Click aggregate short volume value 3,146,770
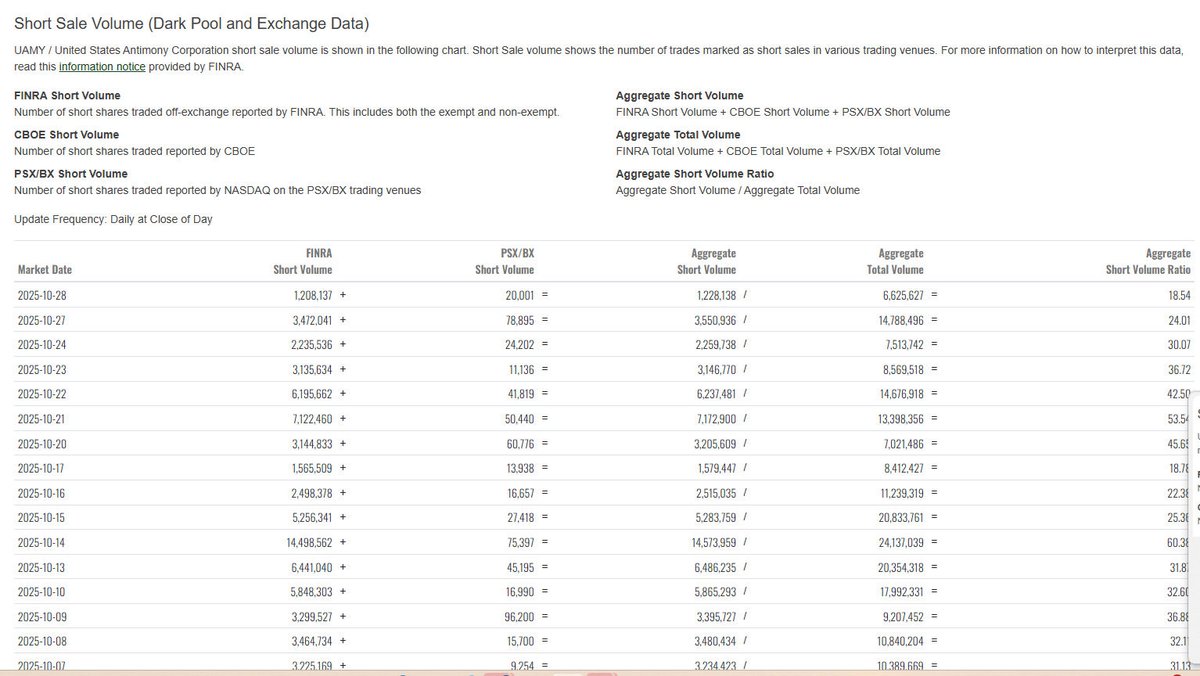 pos(716,370)
